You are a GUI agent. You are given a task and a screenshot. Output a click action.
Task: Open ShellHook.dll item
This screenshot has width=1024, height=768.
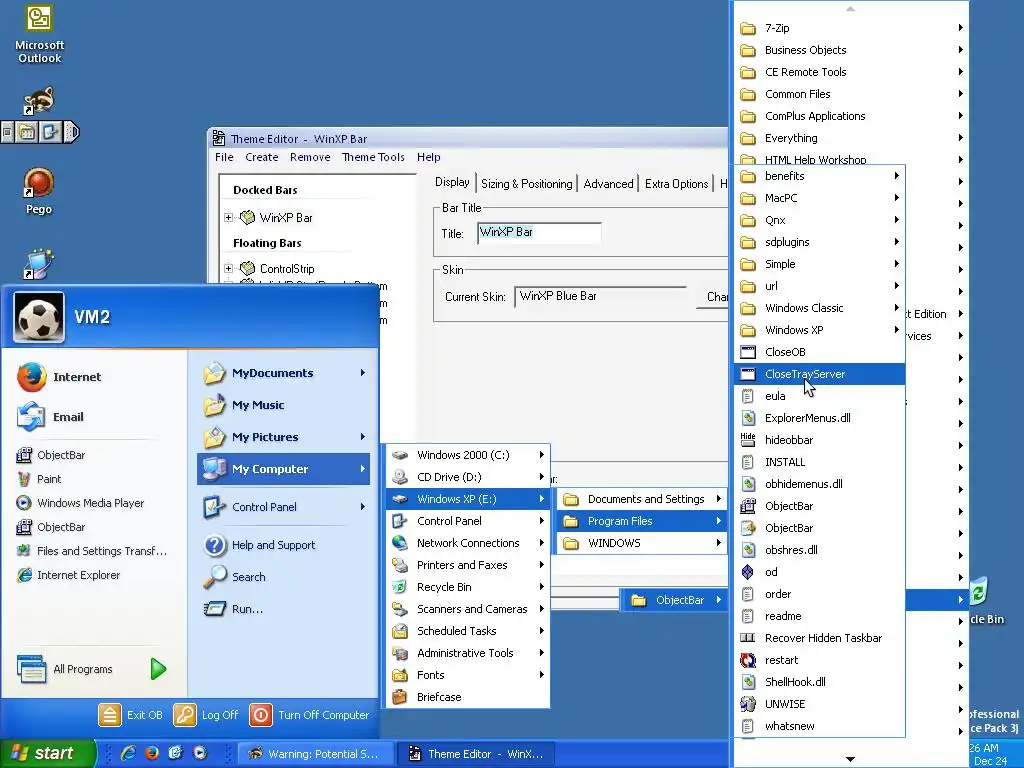pyautogui.click(x=820, y=682)
